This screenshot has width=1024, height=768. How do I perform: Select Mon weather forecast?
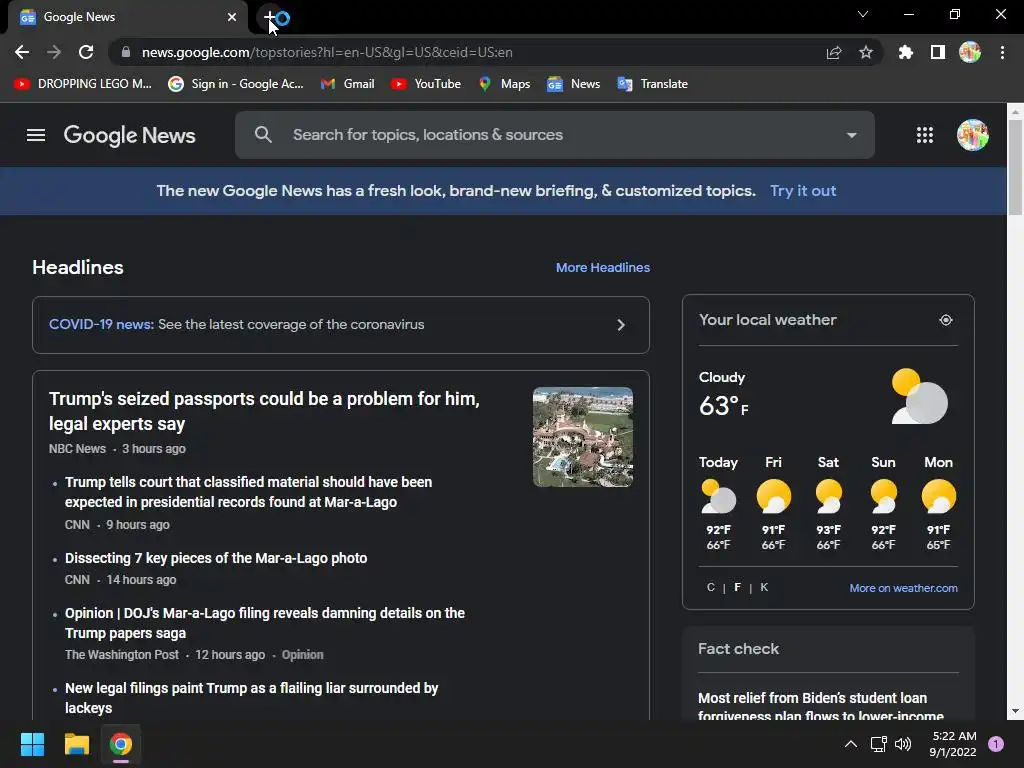[x=938, y=504]
